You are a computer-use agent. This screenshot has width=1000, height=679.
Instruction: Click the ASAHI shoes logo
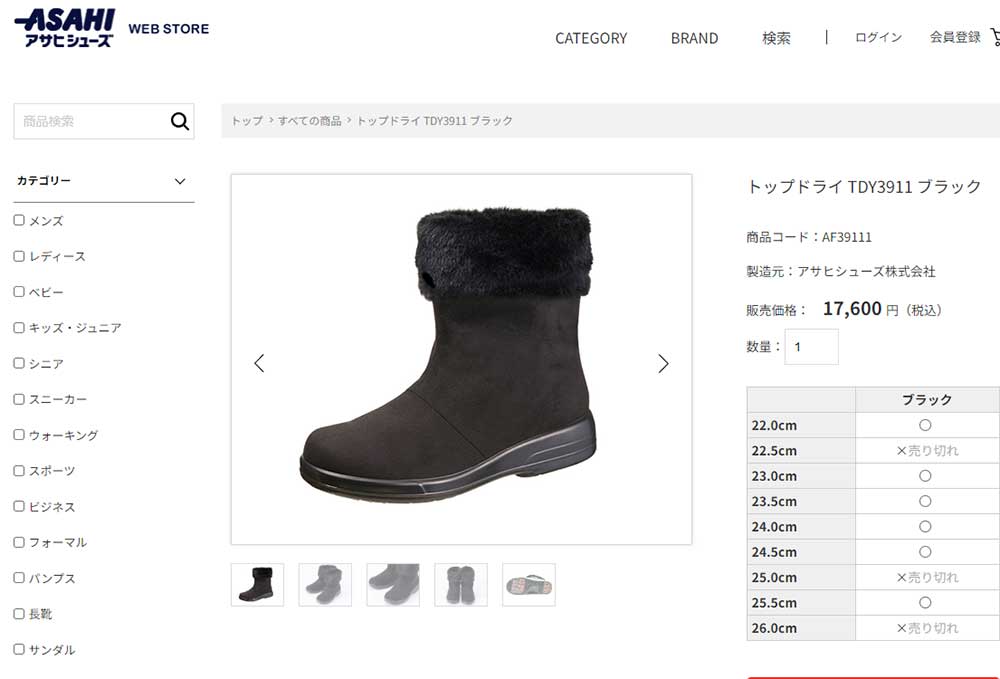pos(64,28)
